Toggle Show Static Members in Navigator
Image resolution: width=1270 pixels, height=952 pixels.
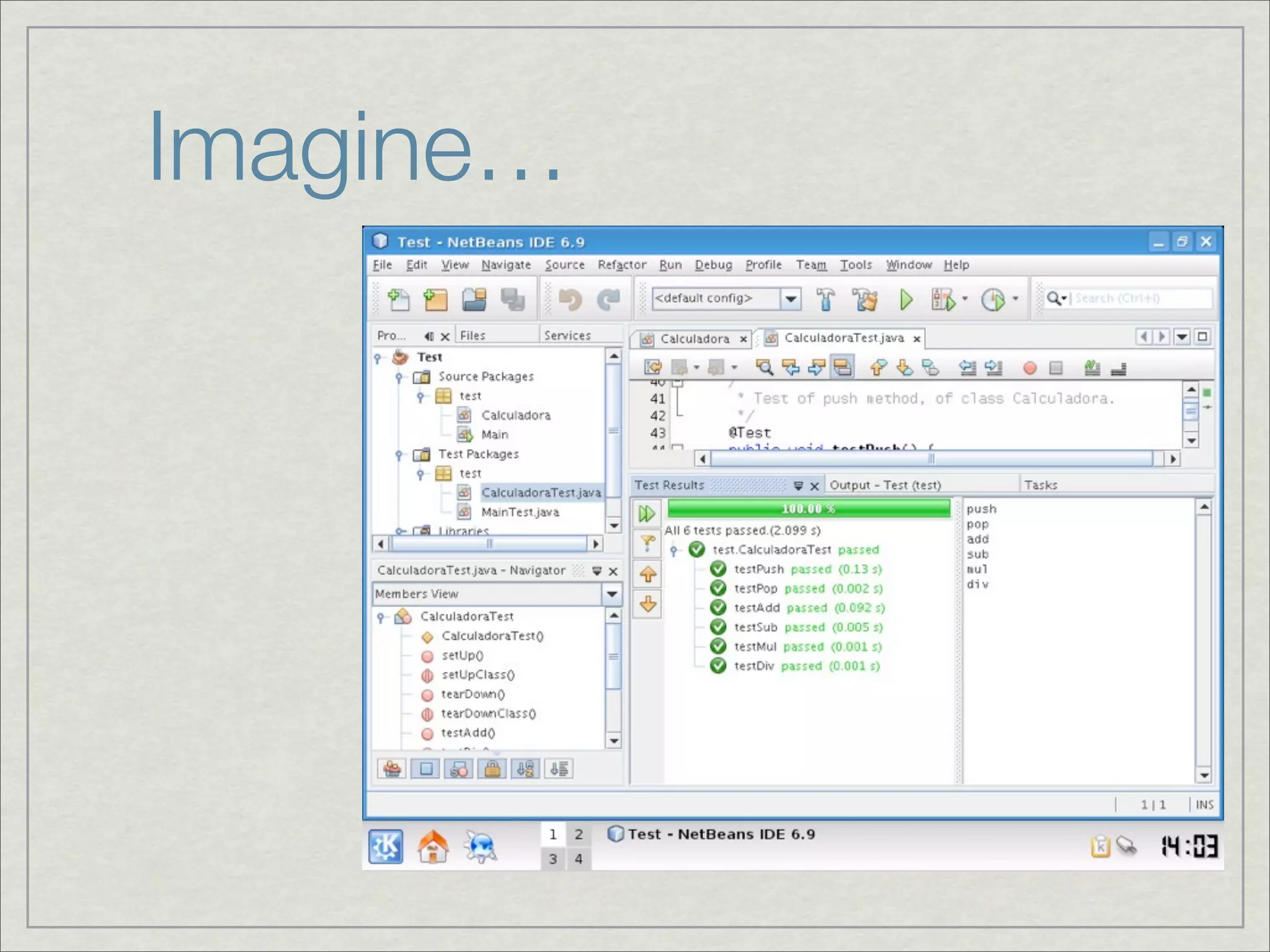[x=459, y=769]
